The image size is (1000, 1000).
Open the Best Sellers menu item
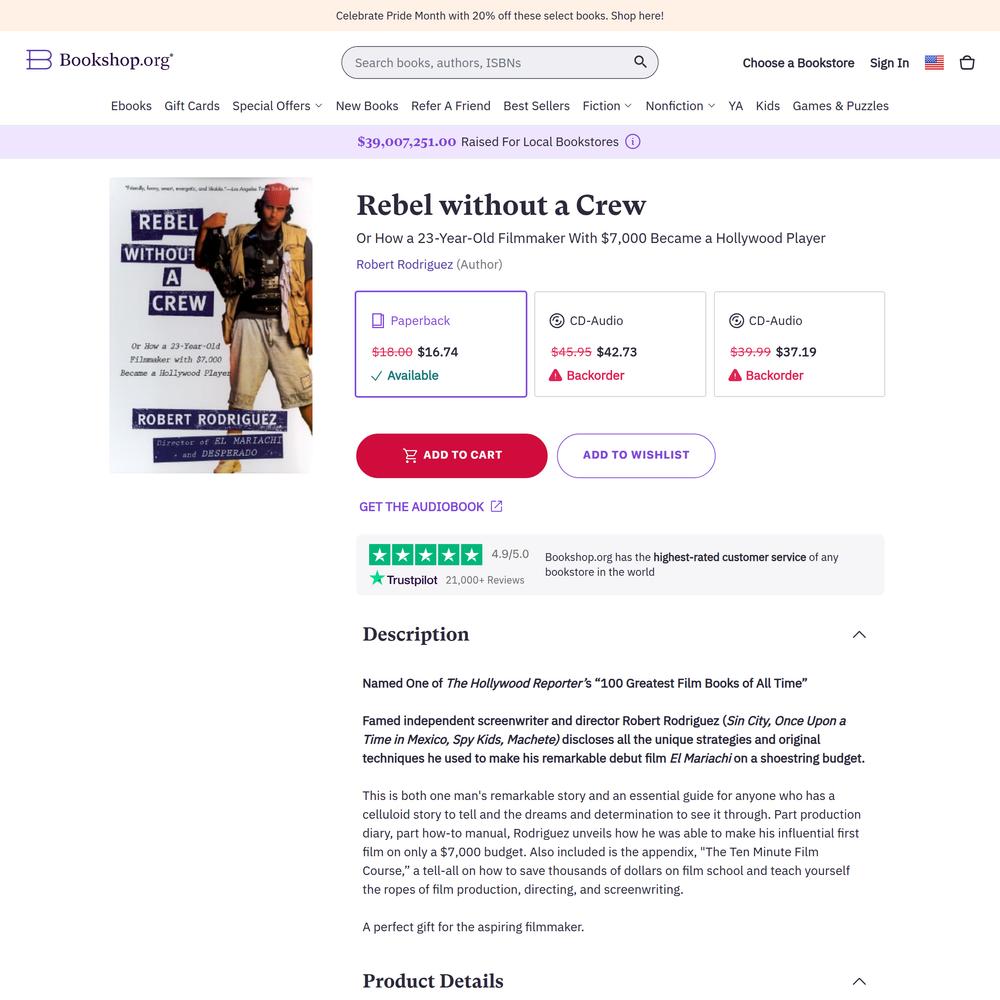pos(536,106)
